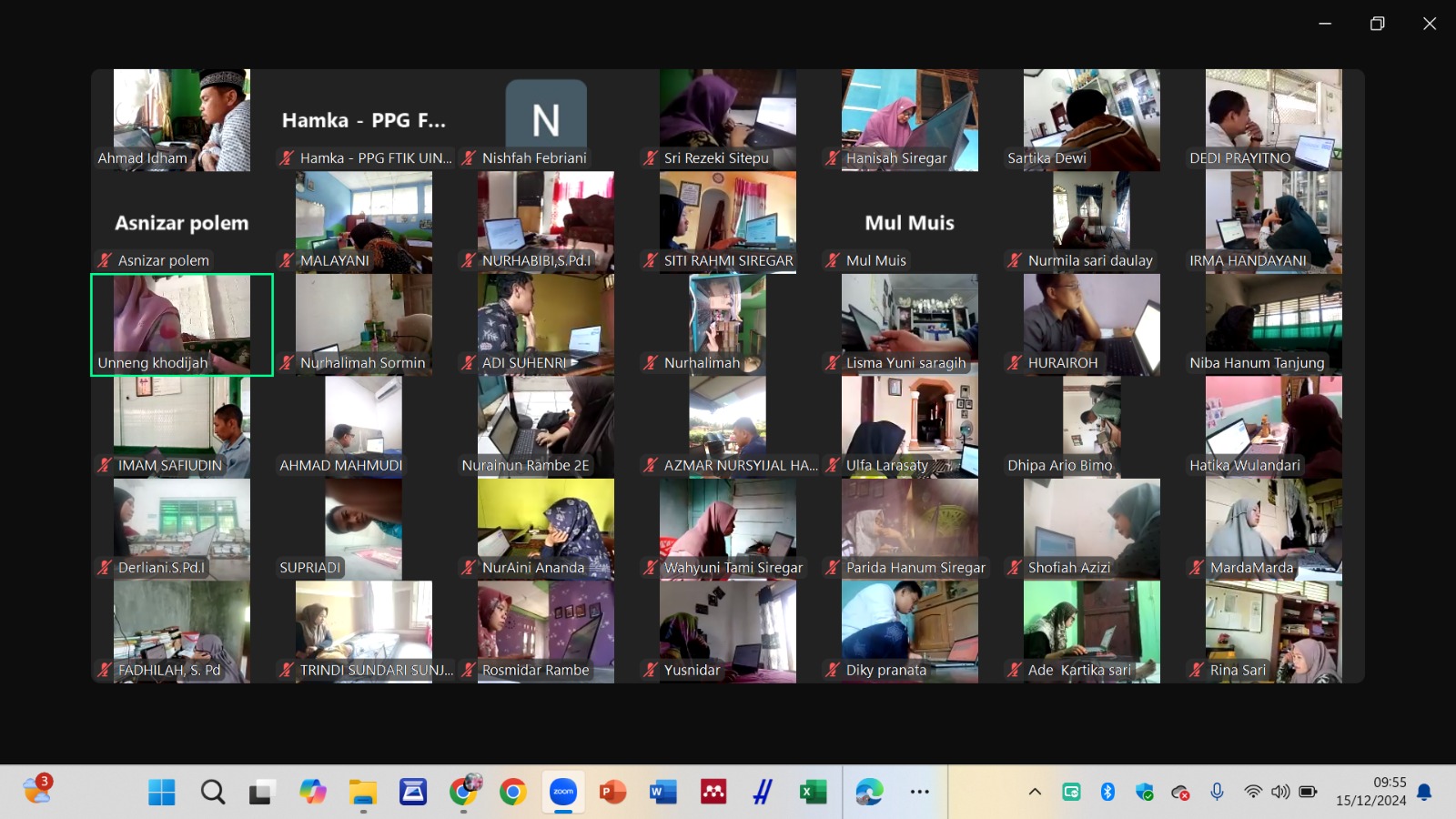Click the muted mic icon beside Hamka - PPG FTIK UIN
The width and height of the screenshot is (1456, 819).
point(287,157)
